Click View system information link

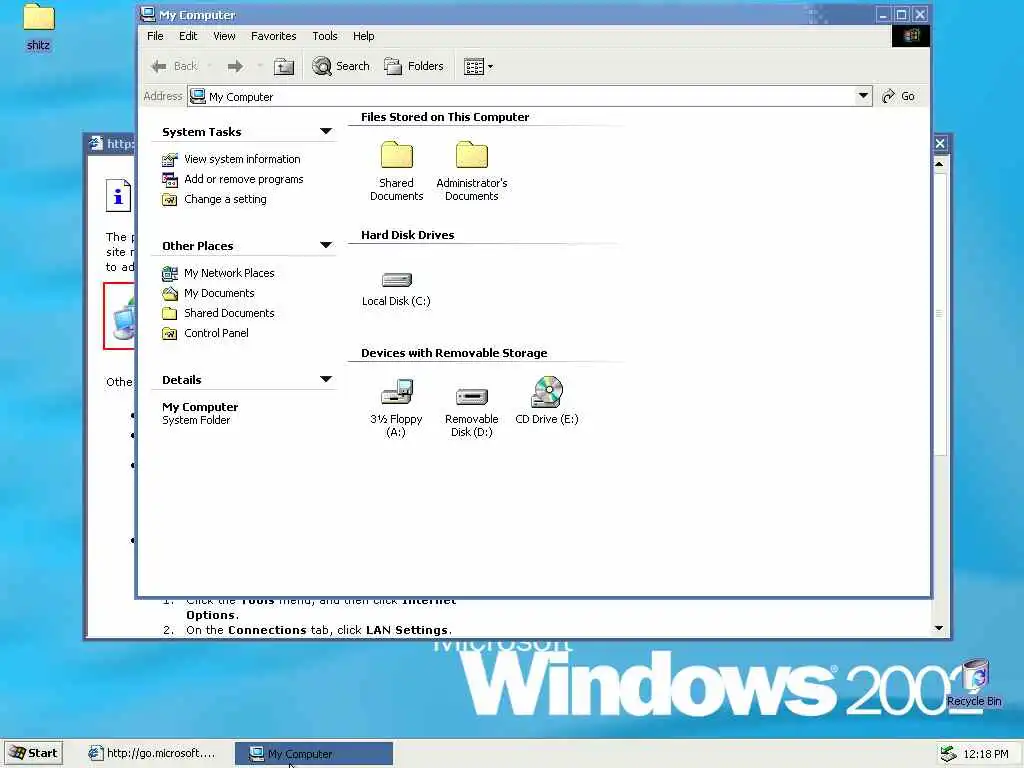(x=242, y=159)
